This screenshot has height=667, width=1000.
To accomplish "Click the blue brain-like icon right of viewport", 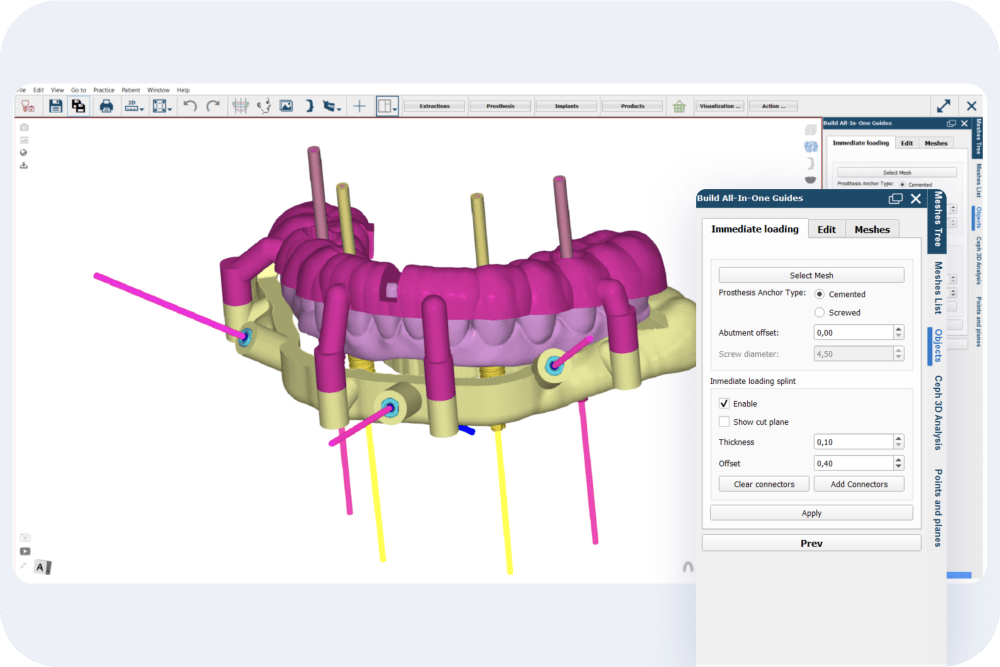I will (811, 147).
